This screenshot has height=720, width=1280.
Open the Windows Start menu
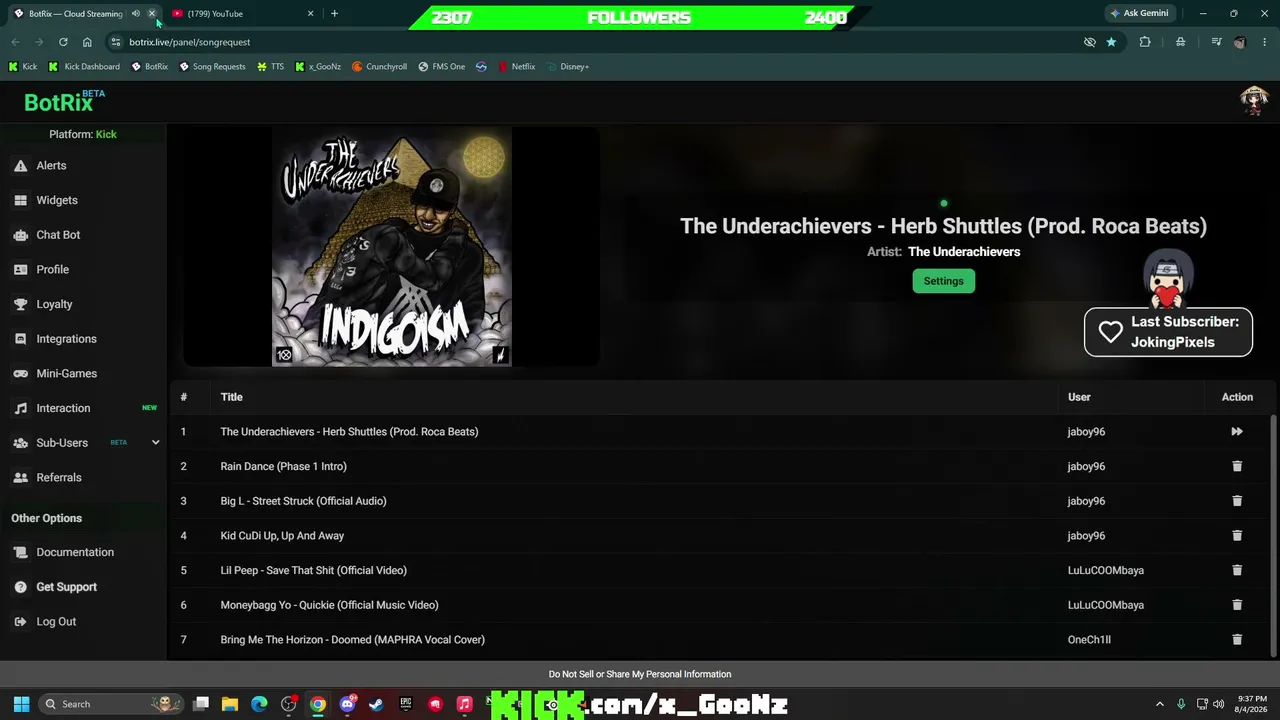21,704
